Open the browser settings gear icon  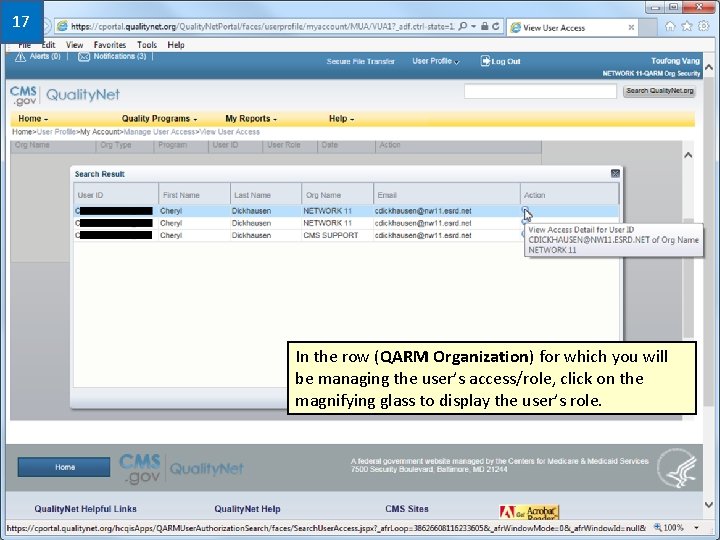point(703,26)
